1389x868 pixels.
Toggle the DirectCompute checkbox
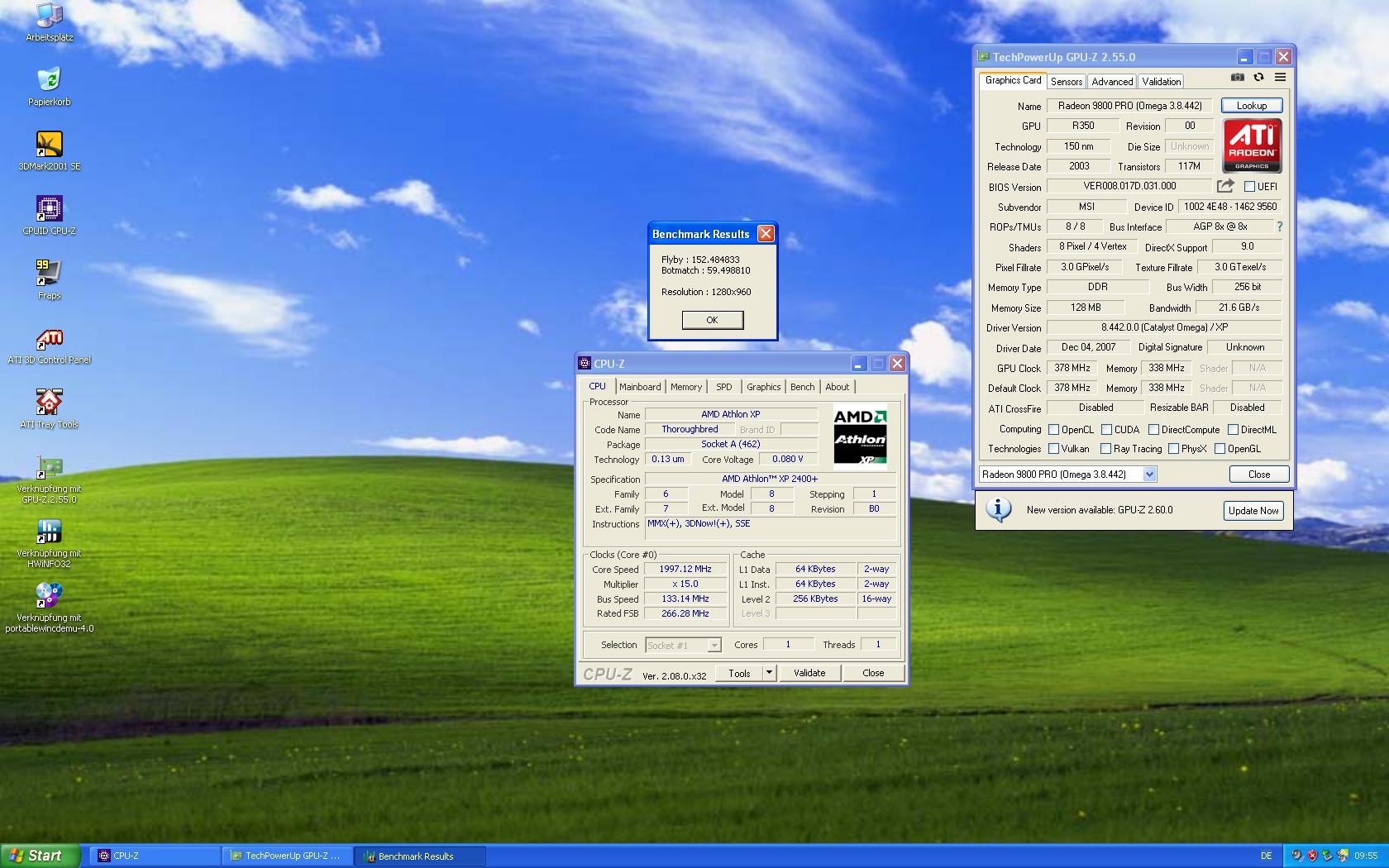point(1153,430)
